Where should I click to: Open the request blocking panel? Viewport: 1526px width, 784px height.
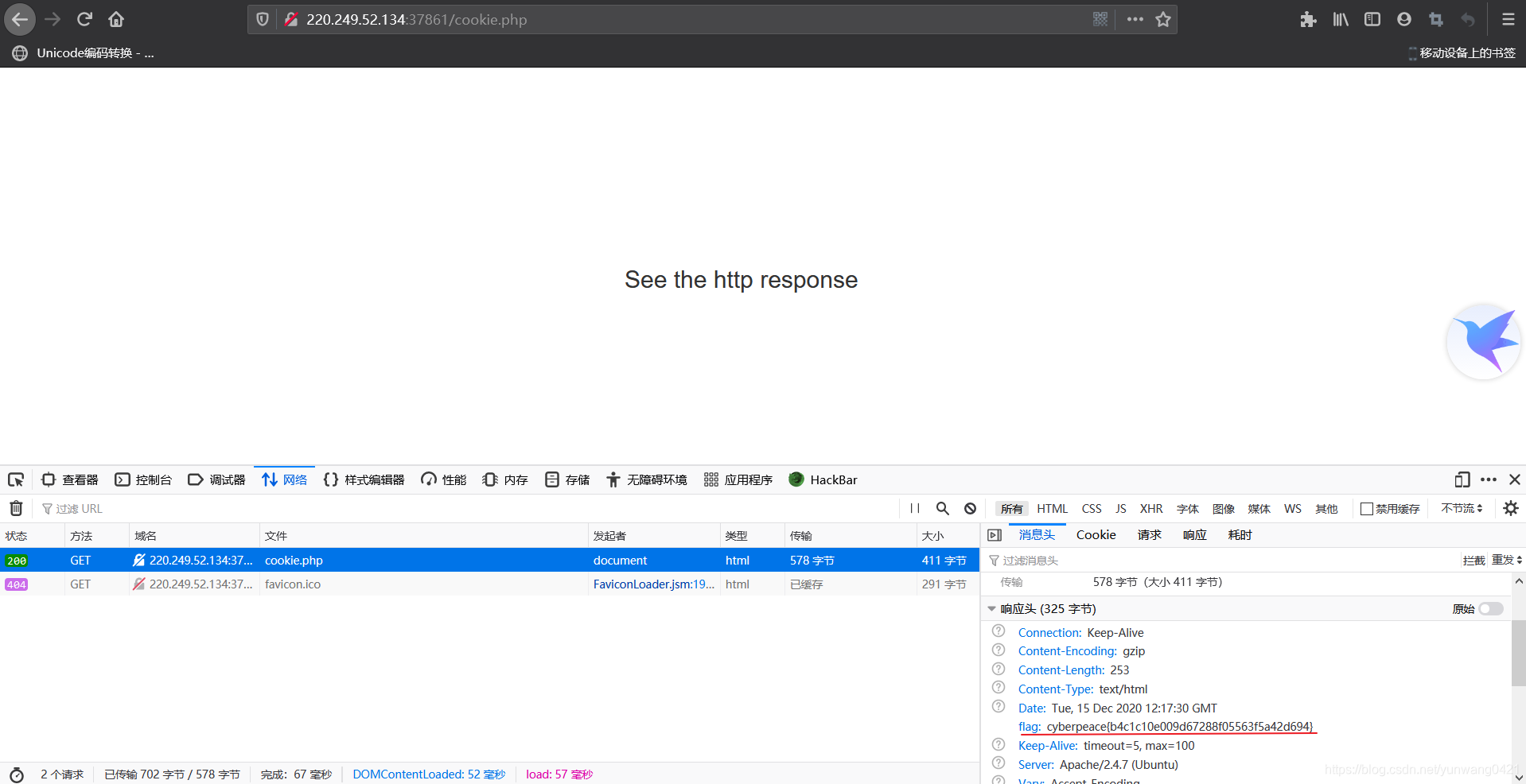[x=970, y=508]
